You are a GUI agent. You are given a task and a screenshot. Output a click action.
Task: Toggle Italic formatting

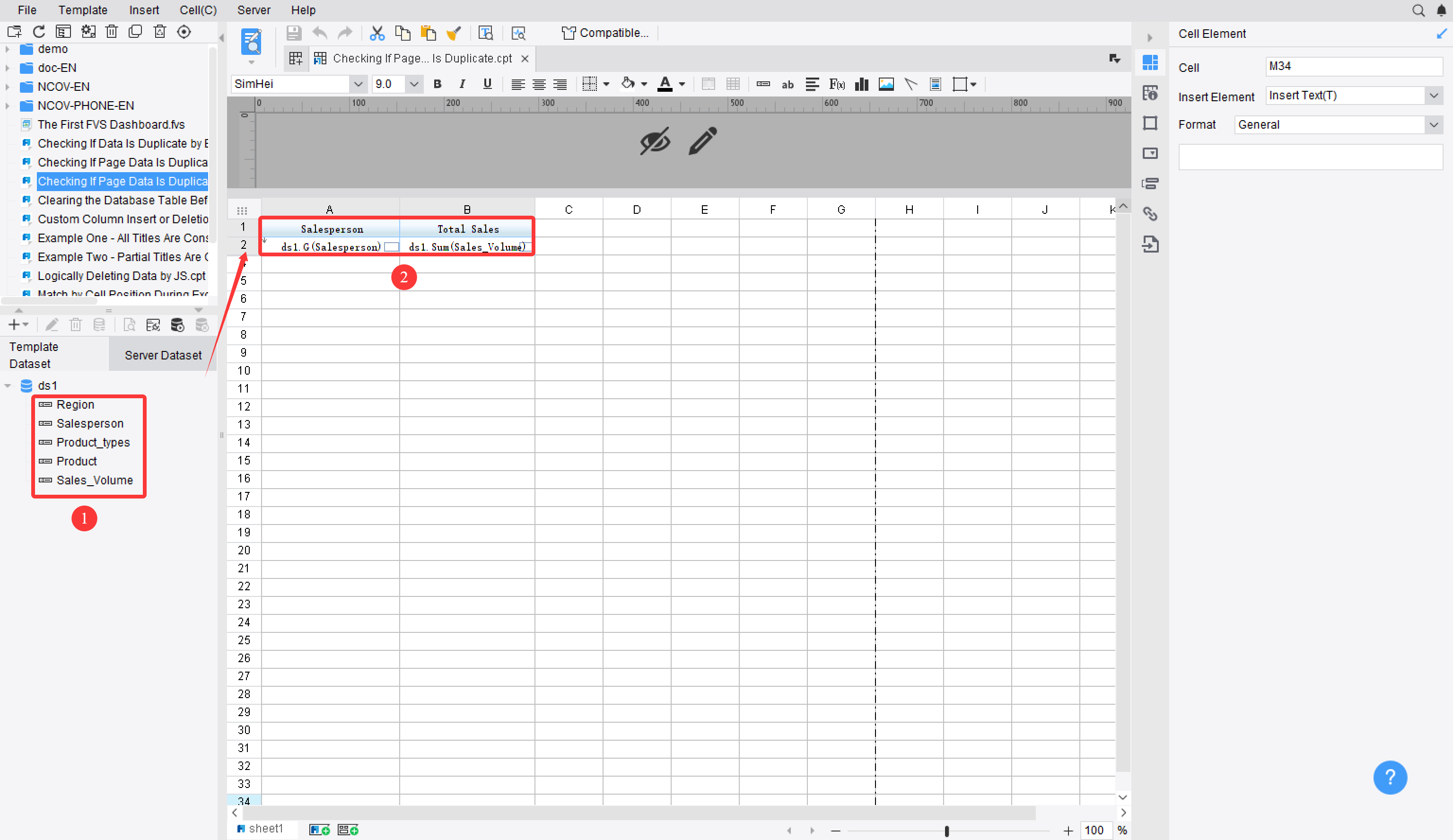[462, 84]
